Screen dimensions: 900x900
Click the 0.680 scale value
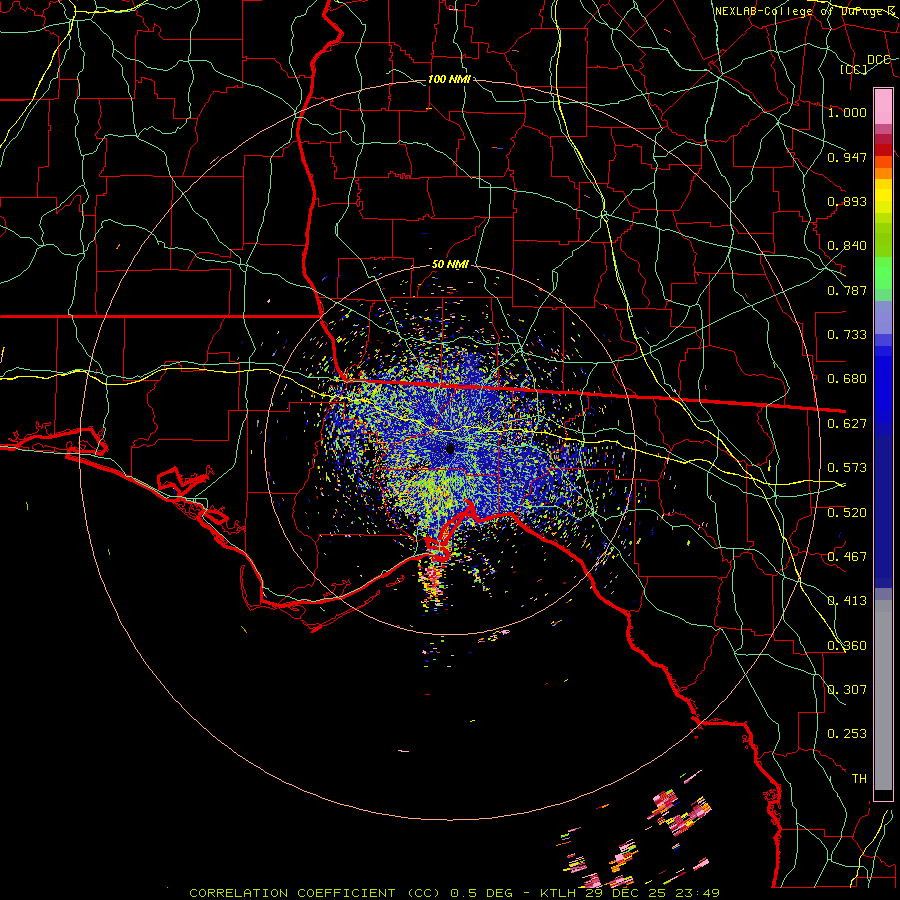[x=847, y=379]
